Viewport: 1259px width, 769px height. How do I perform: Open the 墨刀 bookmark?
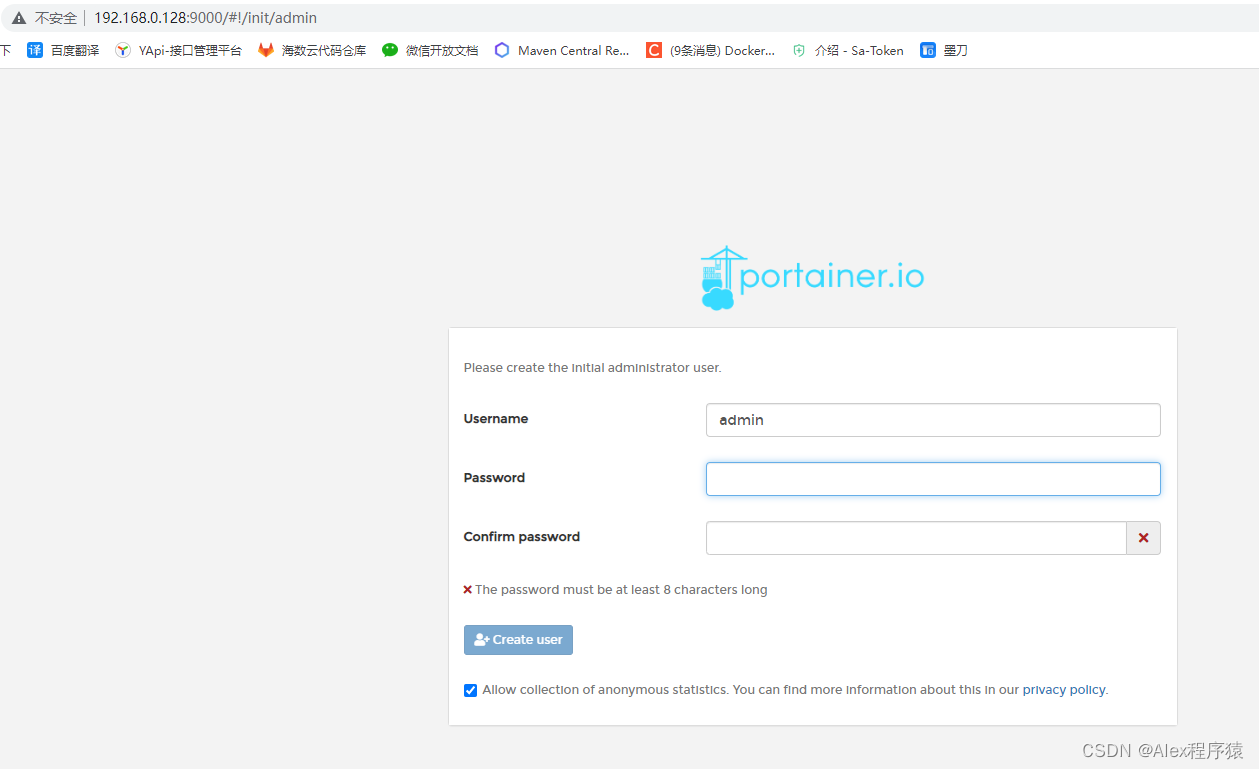point(944,50)
